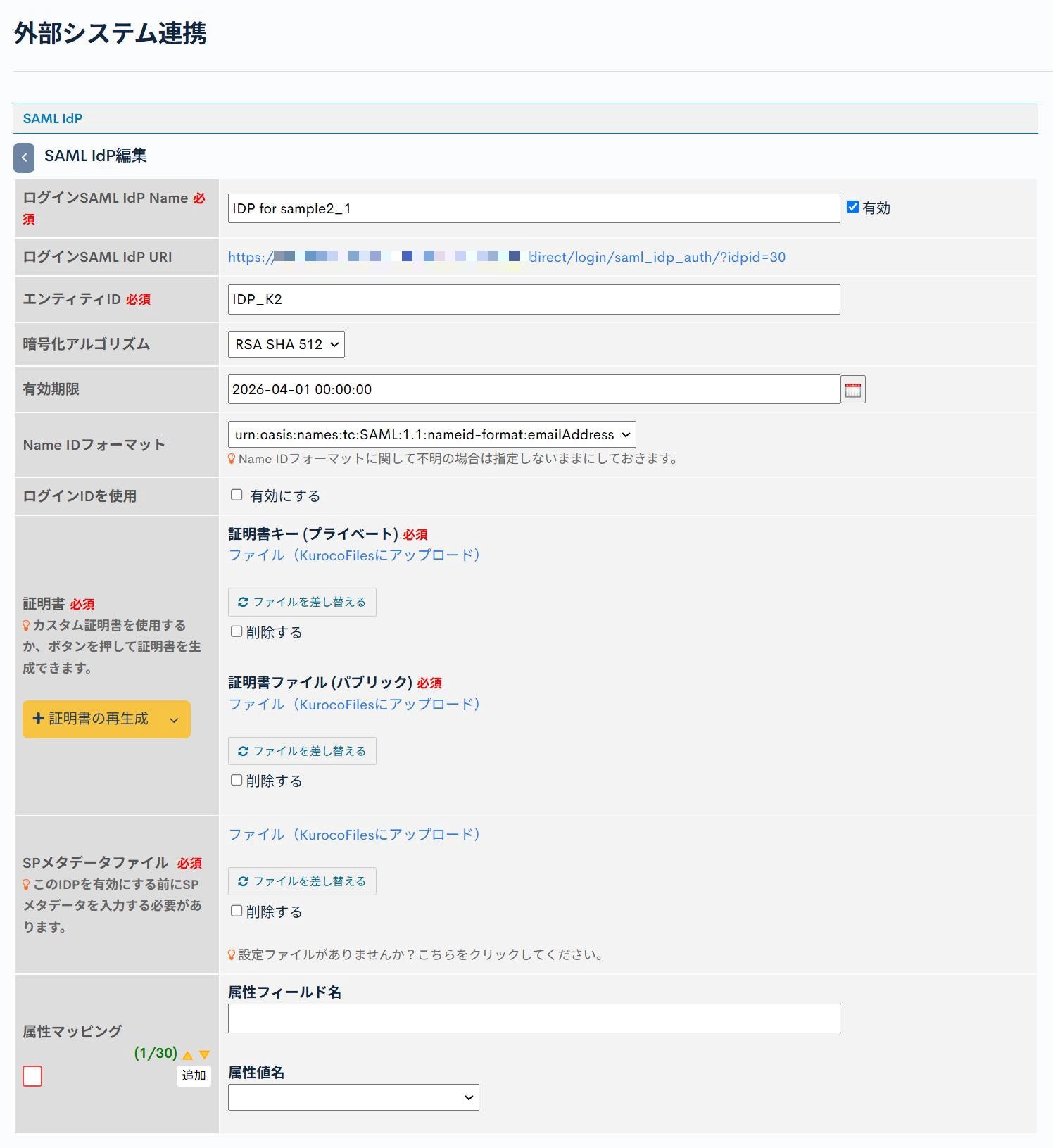Click the 追加 button in 属性マッピング
The height and width of the screenshot is (1148, 1053).
(194, 1076)
